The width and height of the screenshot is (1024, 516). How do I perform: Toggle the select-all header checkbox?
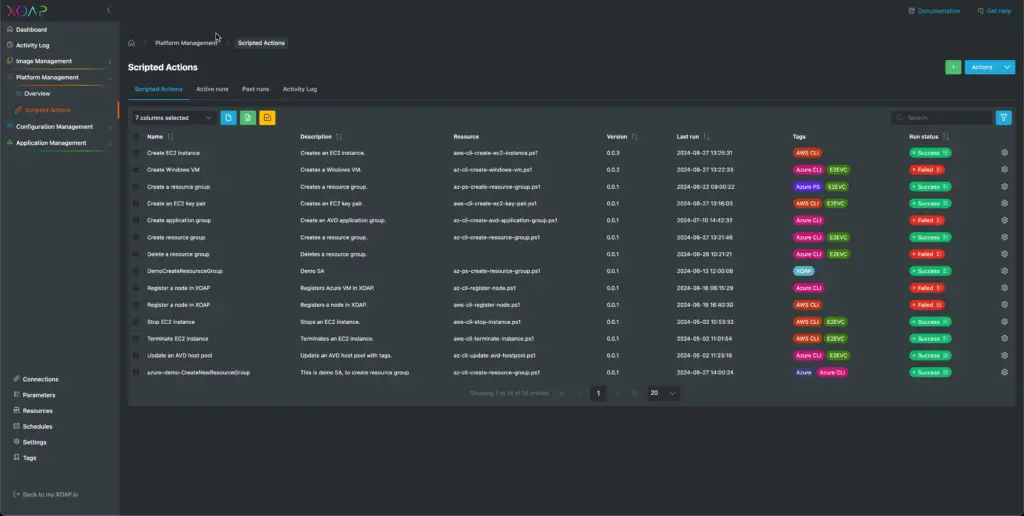click(x=136, y=137)
